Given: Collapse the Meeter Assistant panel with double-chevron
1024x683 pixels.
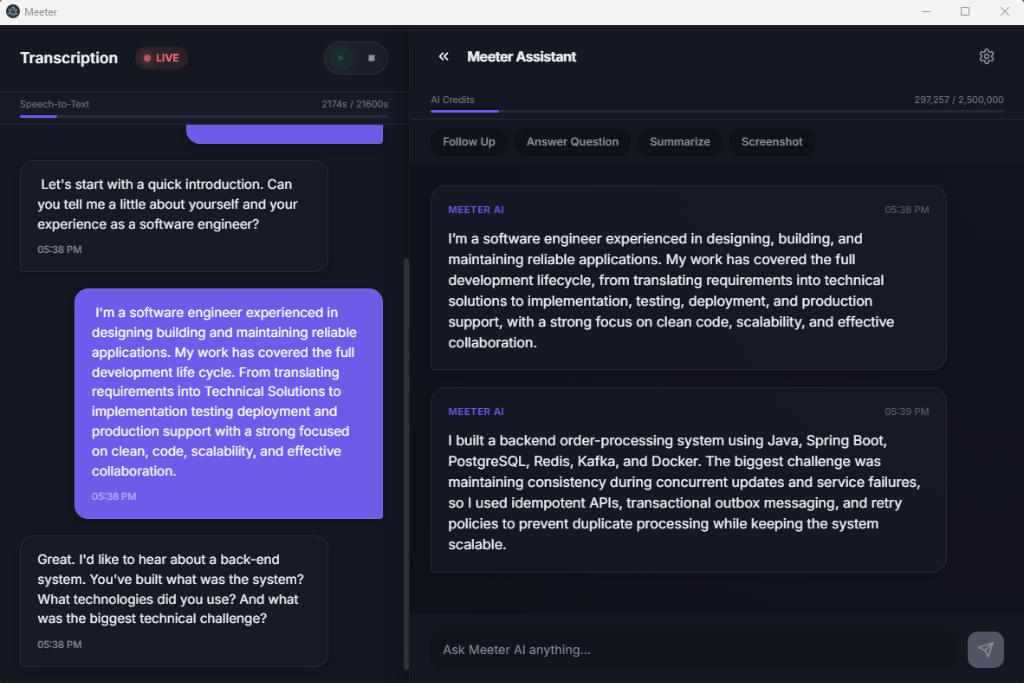Looking at the screenshot, I should [x=443, y=57].
